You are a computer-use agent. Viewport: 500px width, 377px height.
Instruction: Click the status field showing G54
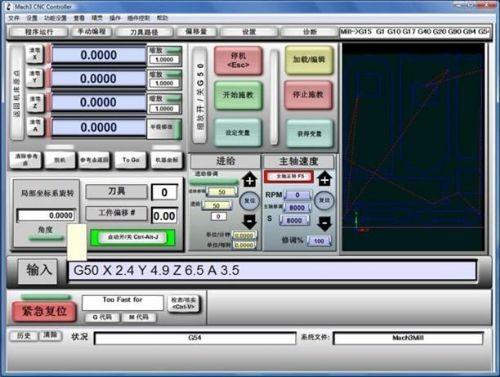[x=195, y=338]
